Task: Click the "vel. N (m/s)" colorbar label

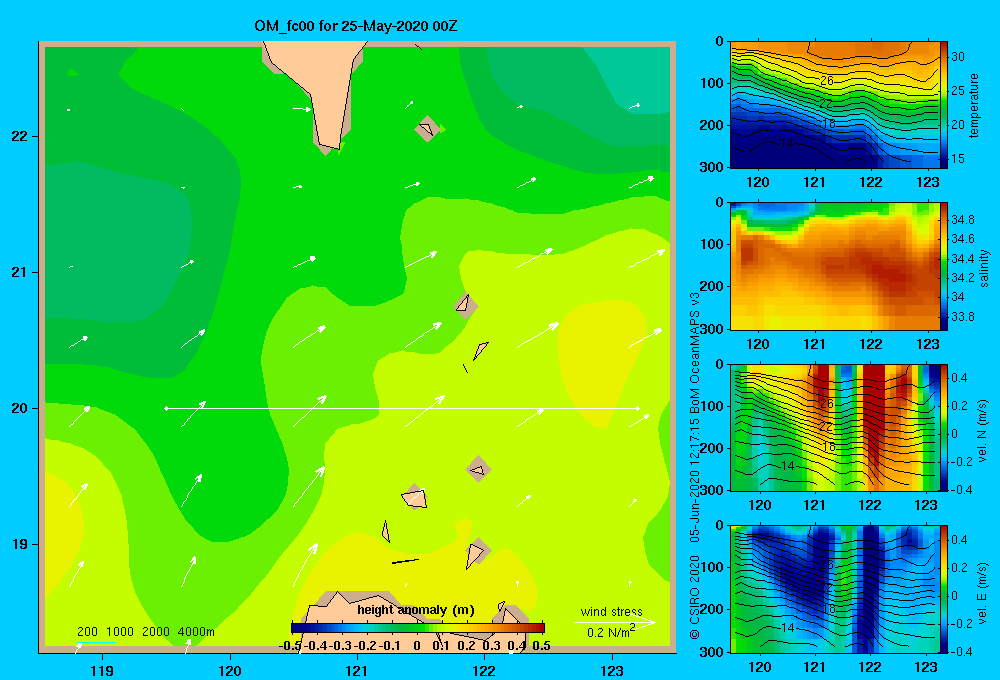Action: coord(982,431)
